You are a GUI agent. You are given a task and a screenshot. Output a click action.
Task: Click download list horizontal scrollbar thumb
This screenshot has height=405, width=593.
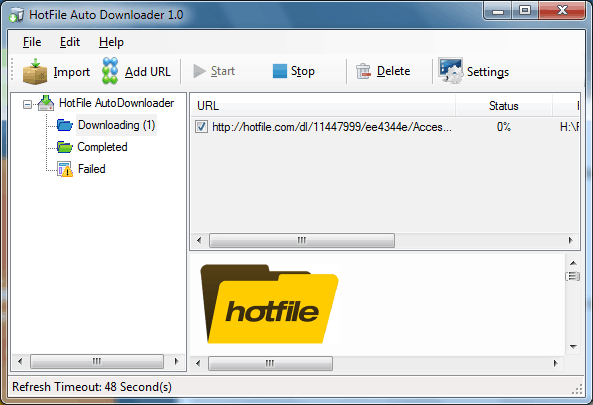click(x=302, y=241)
